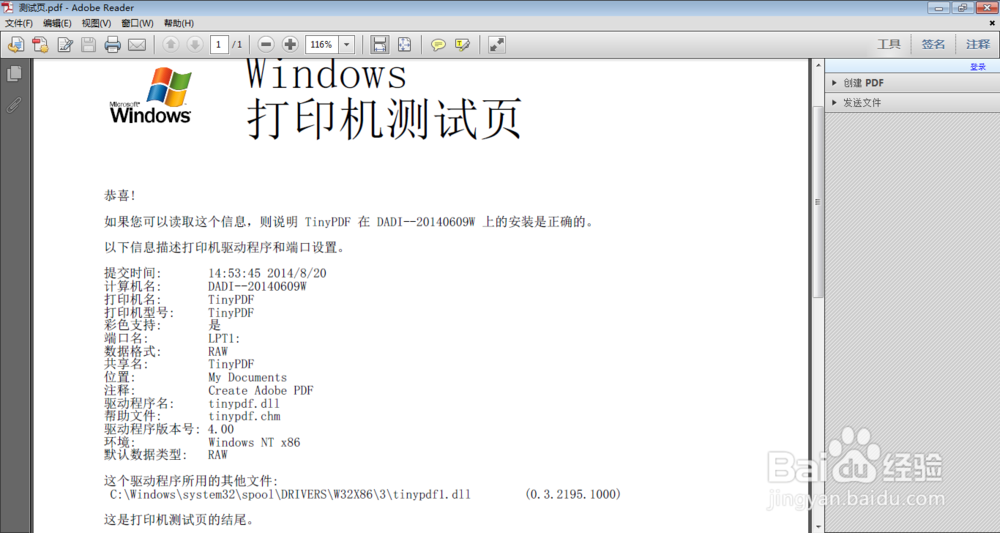Click the label 驱动程序版本号:

pyautogui.click(x=153, y=429)
